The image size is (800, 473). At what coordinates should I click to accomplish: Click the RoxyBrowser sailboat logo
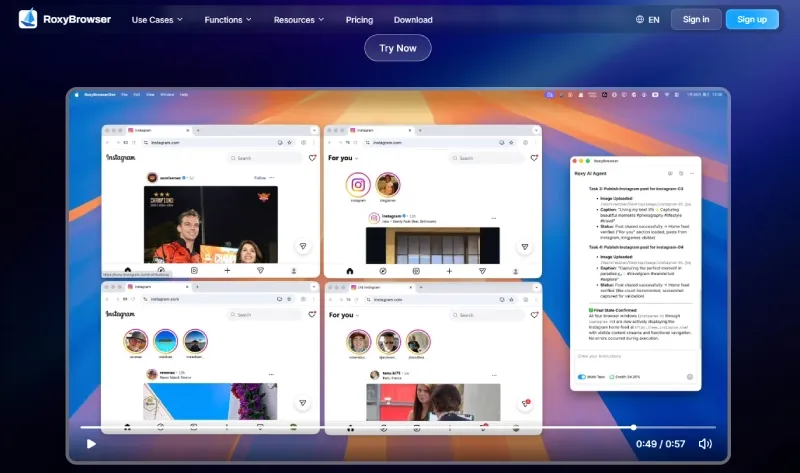[28, 19]
